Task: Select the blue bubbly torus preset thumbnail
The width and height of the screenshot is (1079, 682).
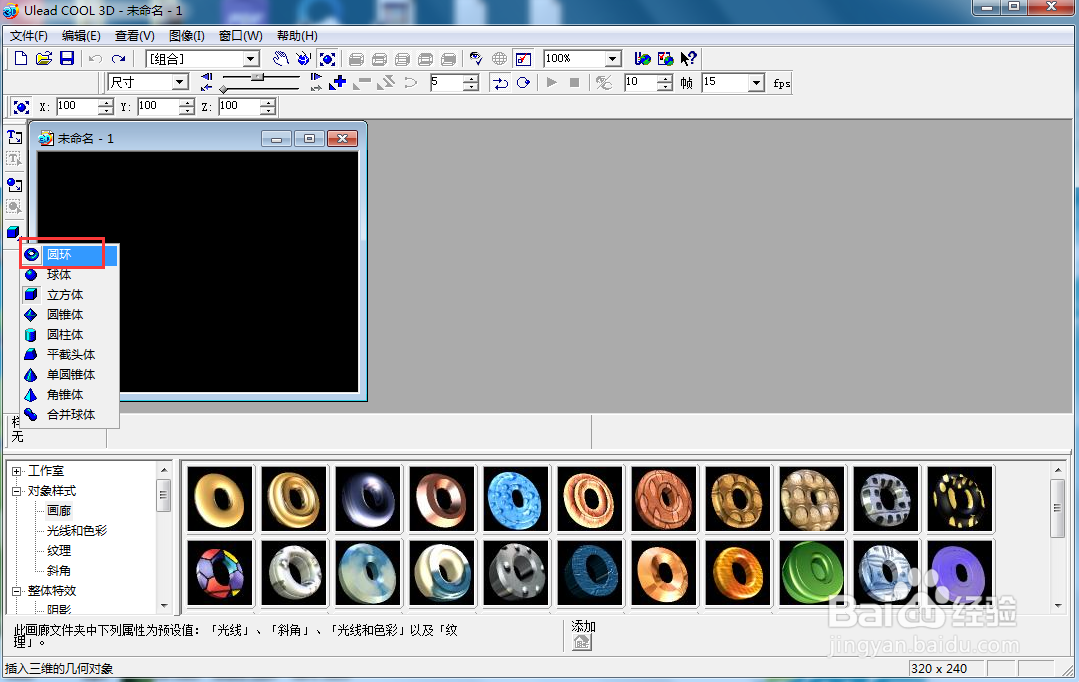Action: coord(516,500)
